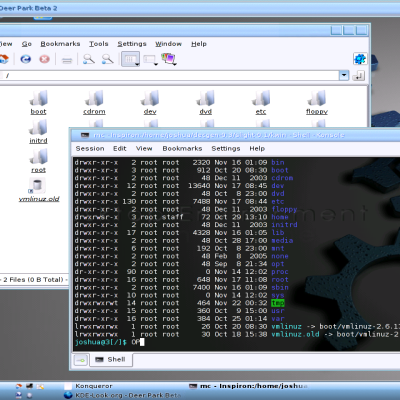
Task: Open Konsole's Session menu
Action: pos(90,148)
